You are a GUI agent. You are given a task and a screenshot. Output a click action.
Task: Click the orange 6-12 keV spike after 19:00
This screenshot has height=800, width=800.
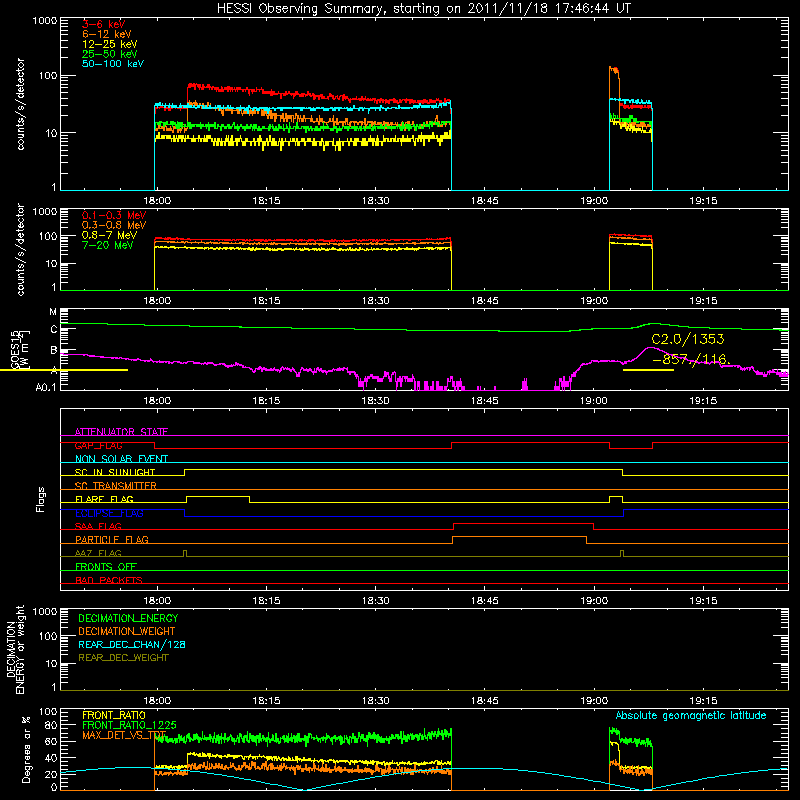(614, 71)
